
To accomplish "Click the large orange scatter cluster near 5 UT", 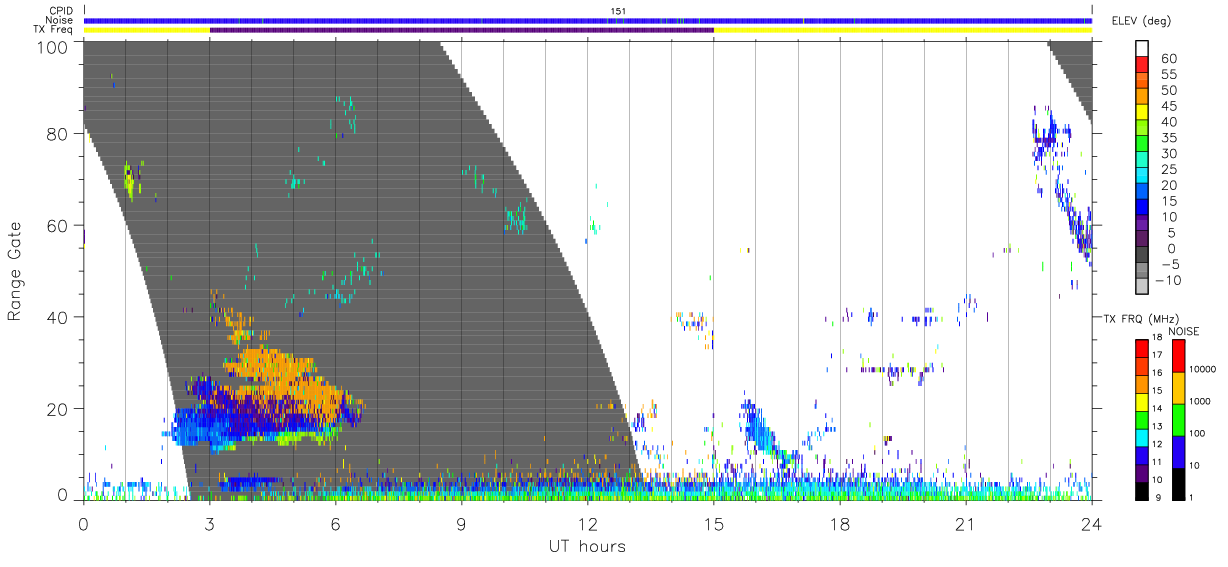I will 290,380.
